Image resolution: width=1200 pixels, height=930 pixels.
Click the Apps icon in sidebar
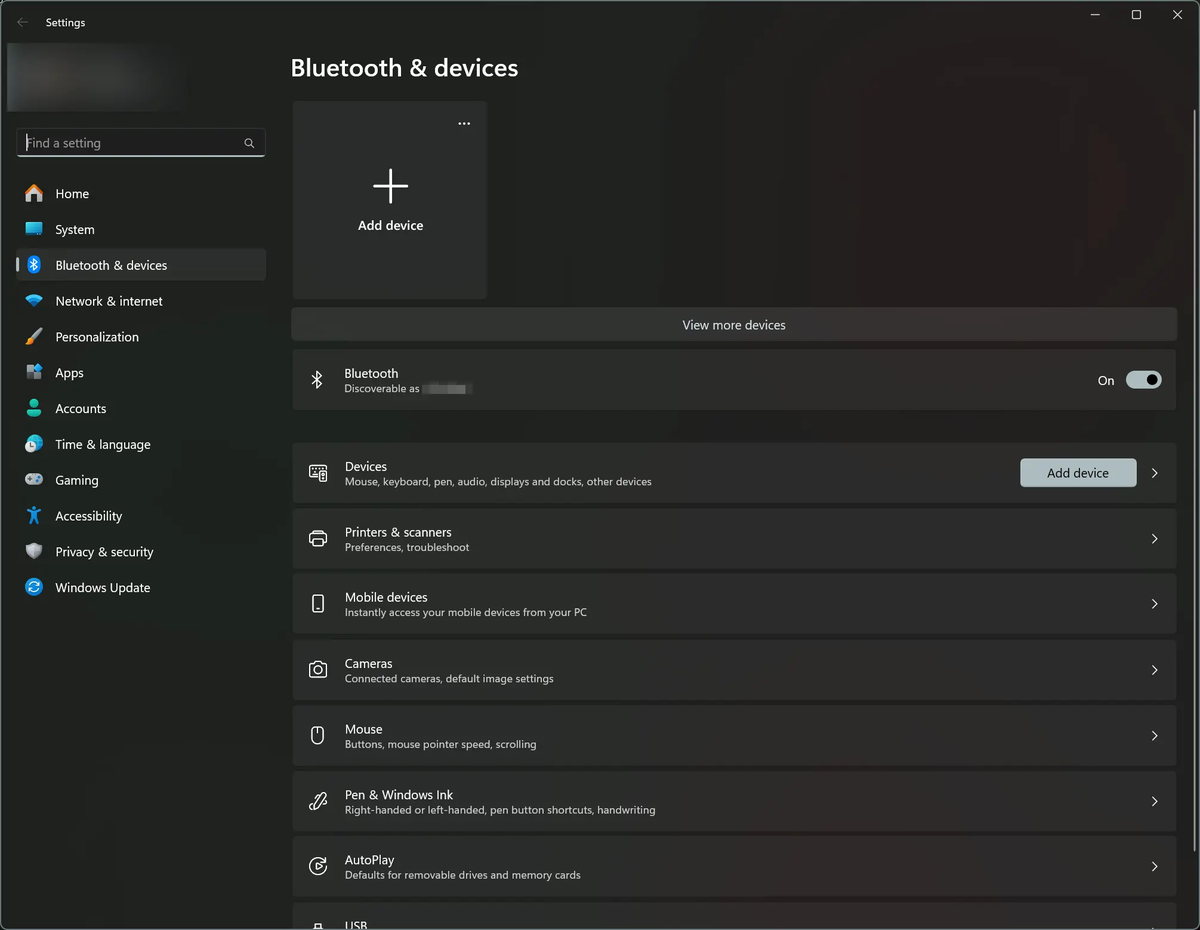point(34,372)
